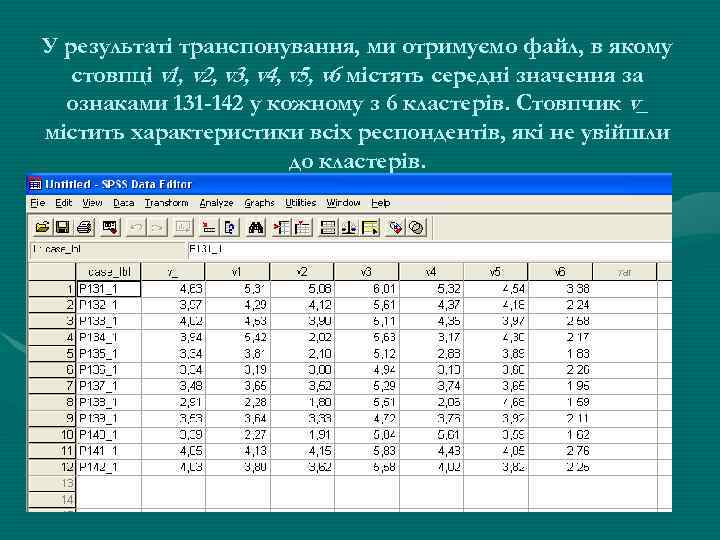
Task: Click the Insert Variable icon
Action: 303,227
